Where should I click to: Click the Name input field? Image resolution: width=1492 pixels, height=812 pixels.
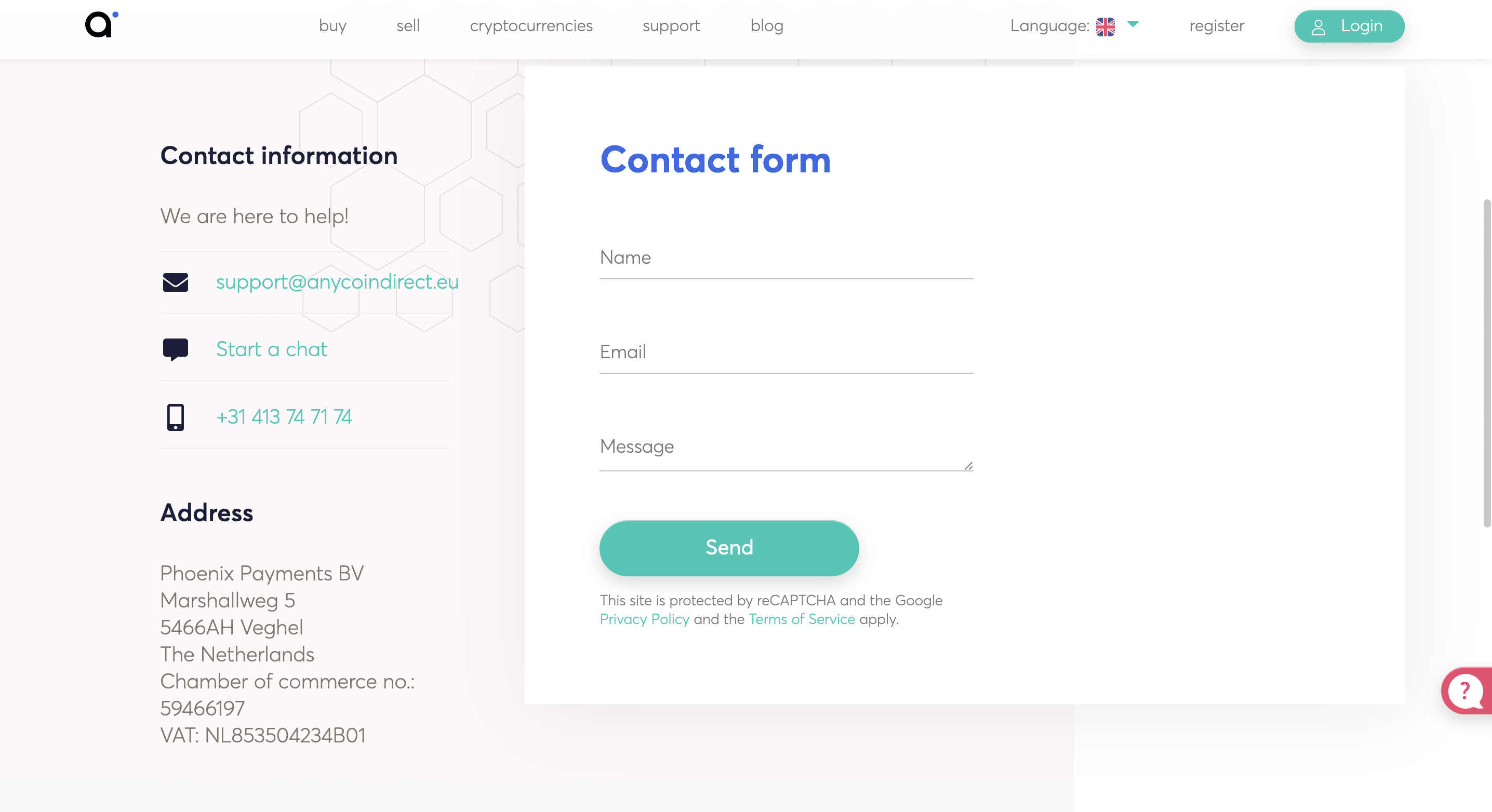pyautogui.click(x=786, y=258)
